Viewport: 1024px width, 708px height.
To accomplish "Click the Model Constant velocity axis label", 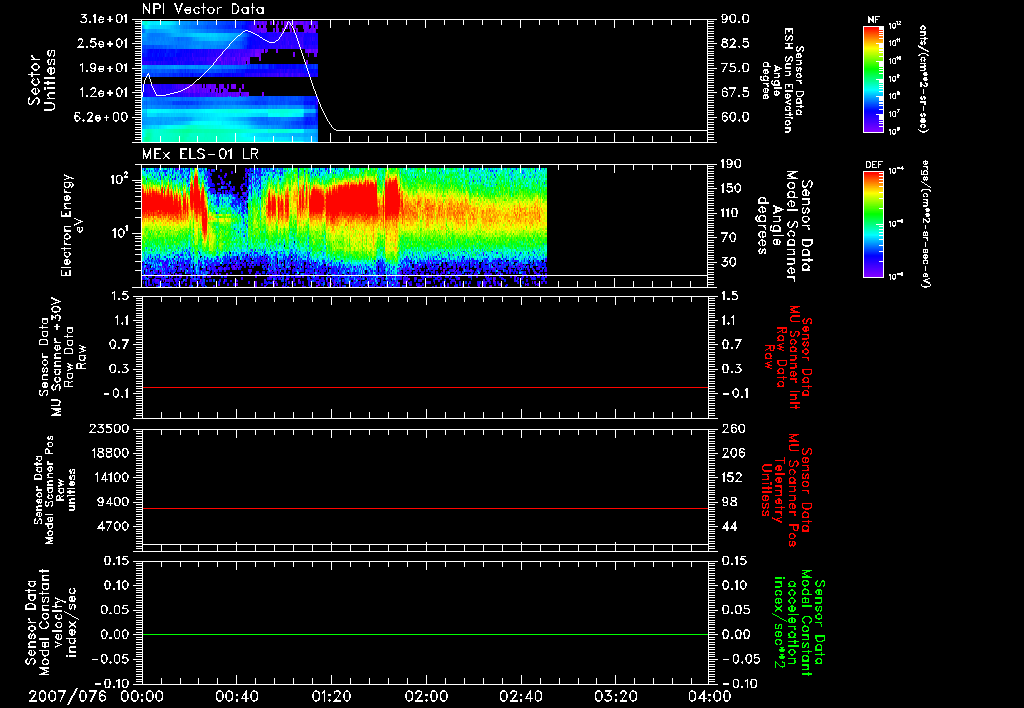I will tap(50, 622).
